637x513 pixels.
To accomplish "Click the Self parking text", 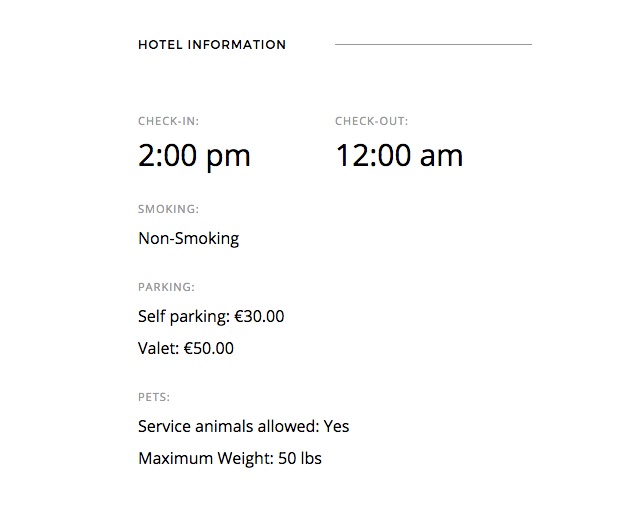I will click(183, 317).
